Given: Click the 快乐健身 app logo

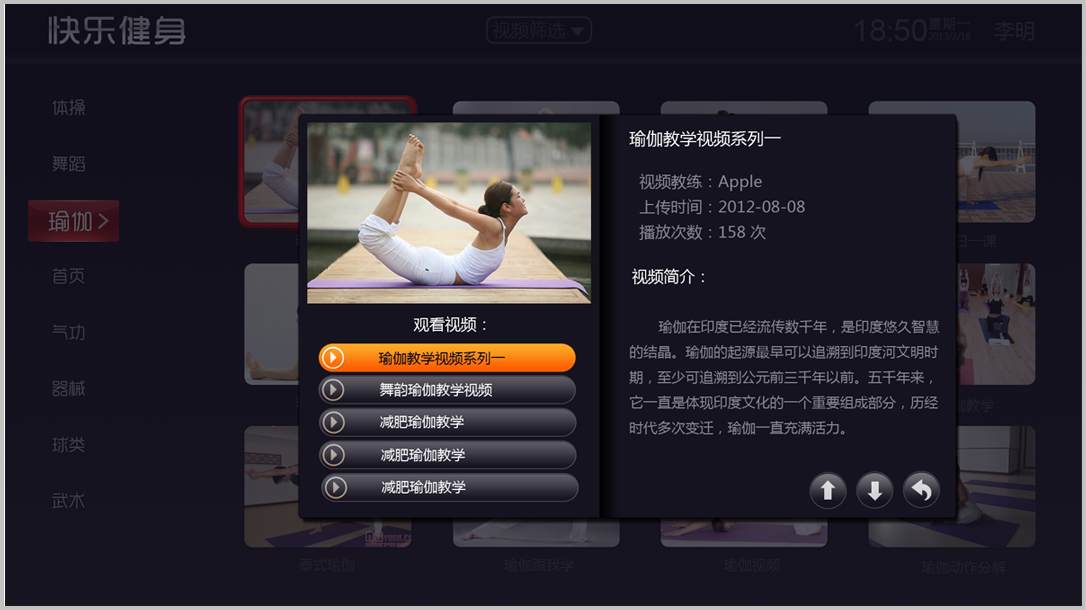Looking at the screenshot, I should tap(117, 31).
